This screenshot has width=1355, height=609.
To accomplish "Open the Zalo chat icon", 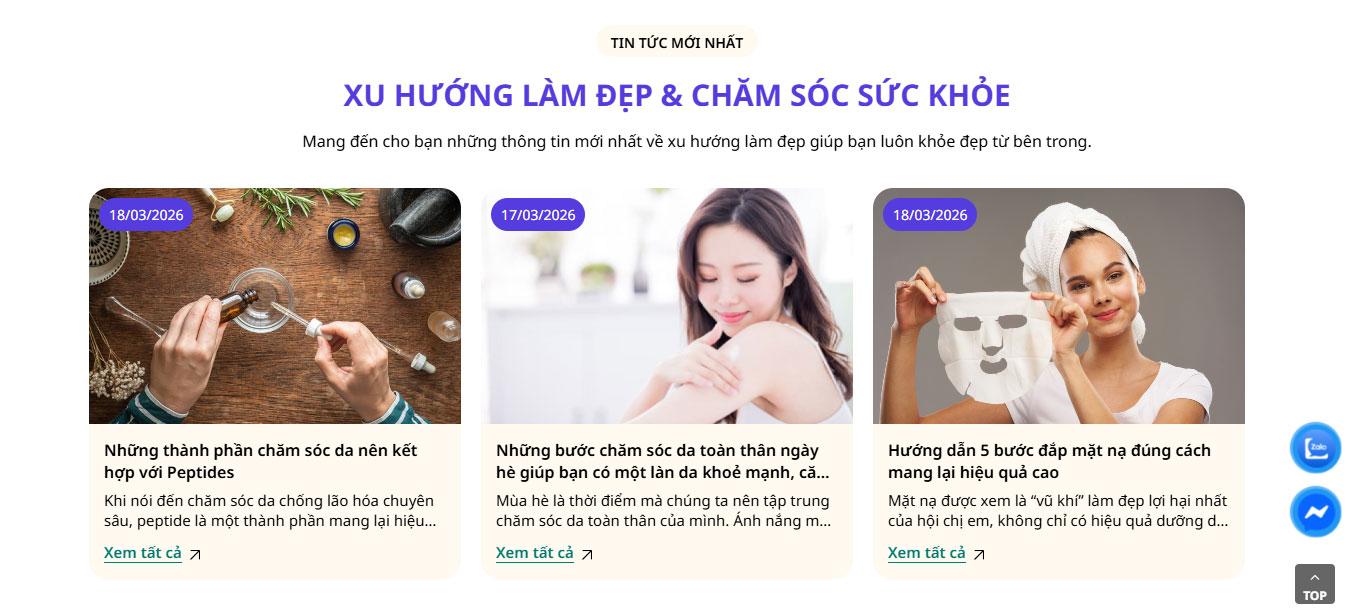I will pos(1315,448).
